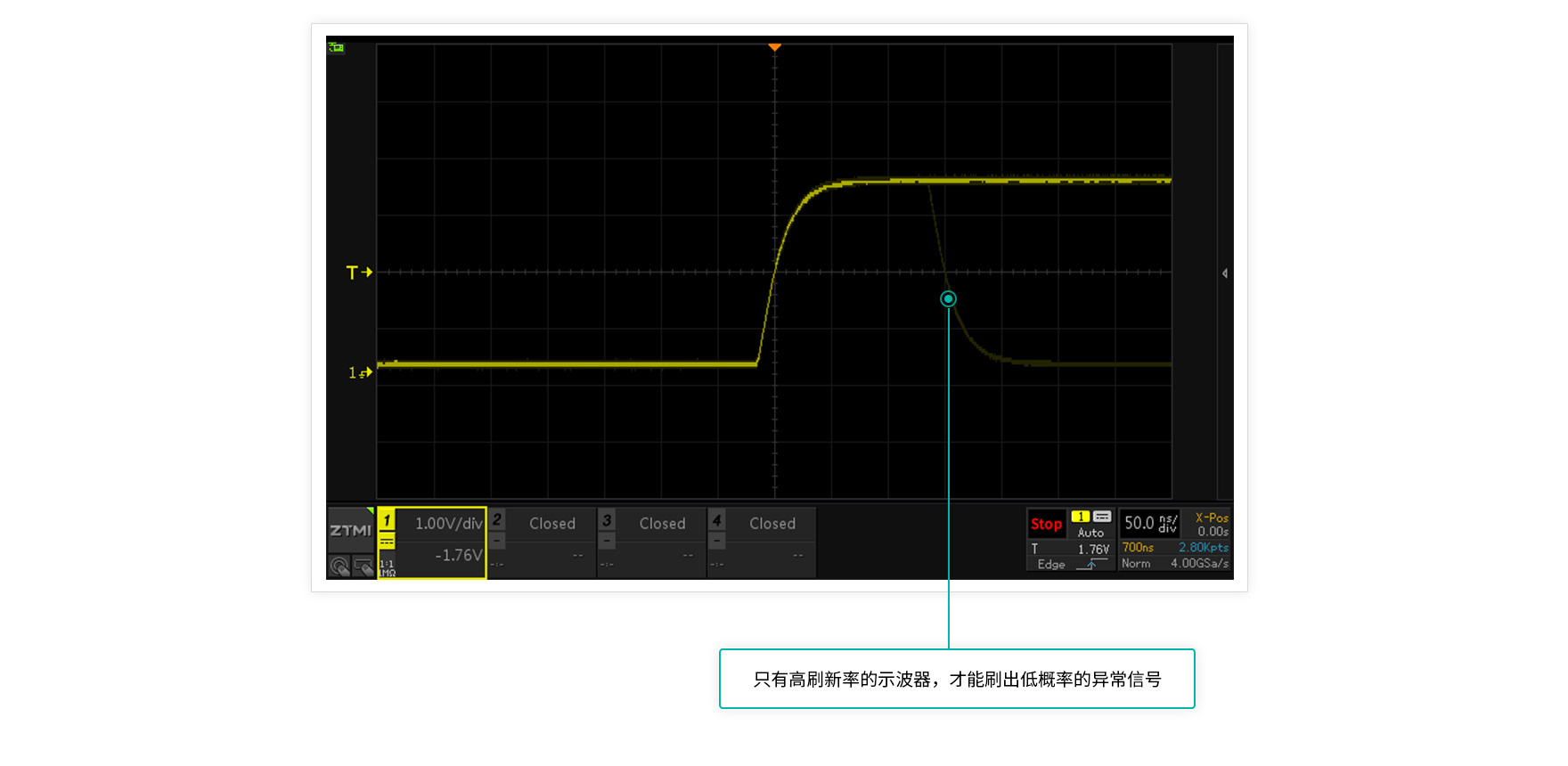Image resolution: width=1568 pixels, height=766 pixels.
Task: Toggle channel 1 using its yellow number badge
Action: coord(387,520)
